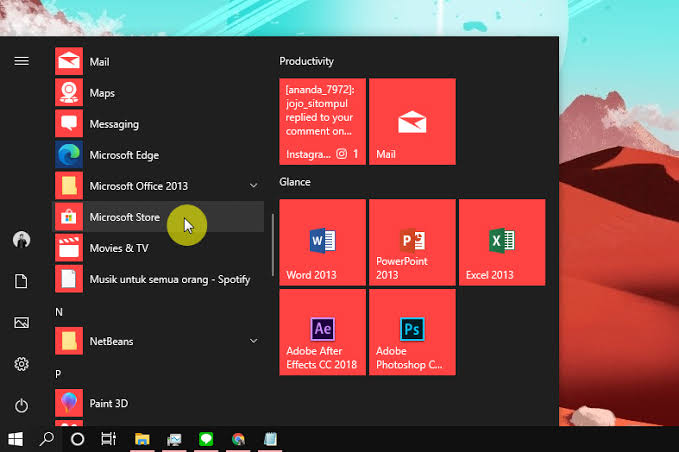Image resolution: width=679 pixels, height=452 pixels.
Task: Open LINE app on taskbar
Action: pyautogui.click(x=206, y=439)
